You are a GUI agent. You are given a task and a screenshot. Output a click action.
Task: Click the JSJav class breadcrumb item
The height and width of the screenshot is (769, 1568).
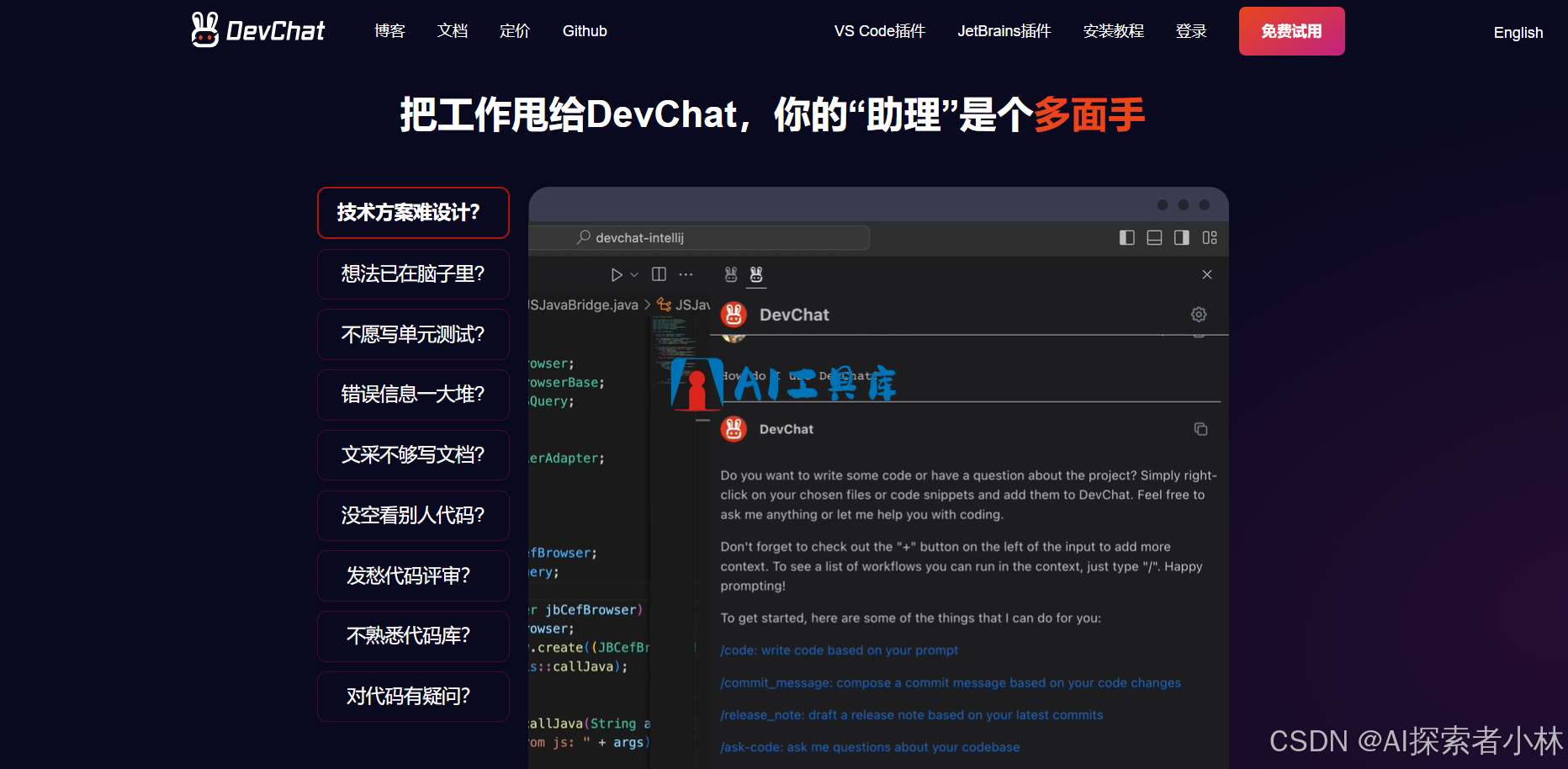tap(684, 305)
